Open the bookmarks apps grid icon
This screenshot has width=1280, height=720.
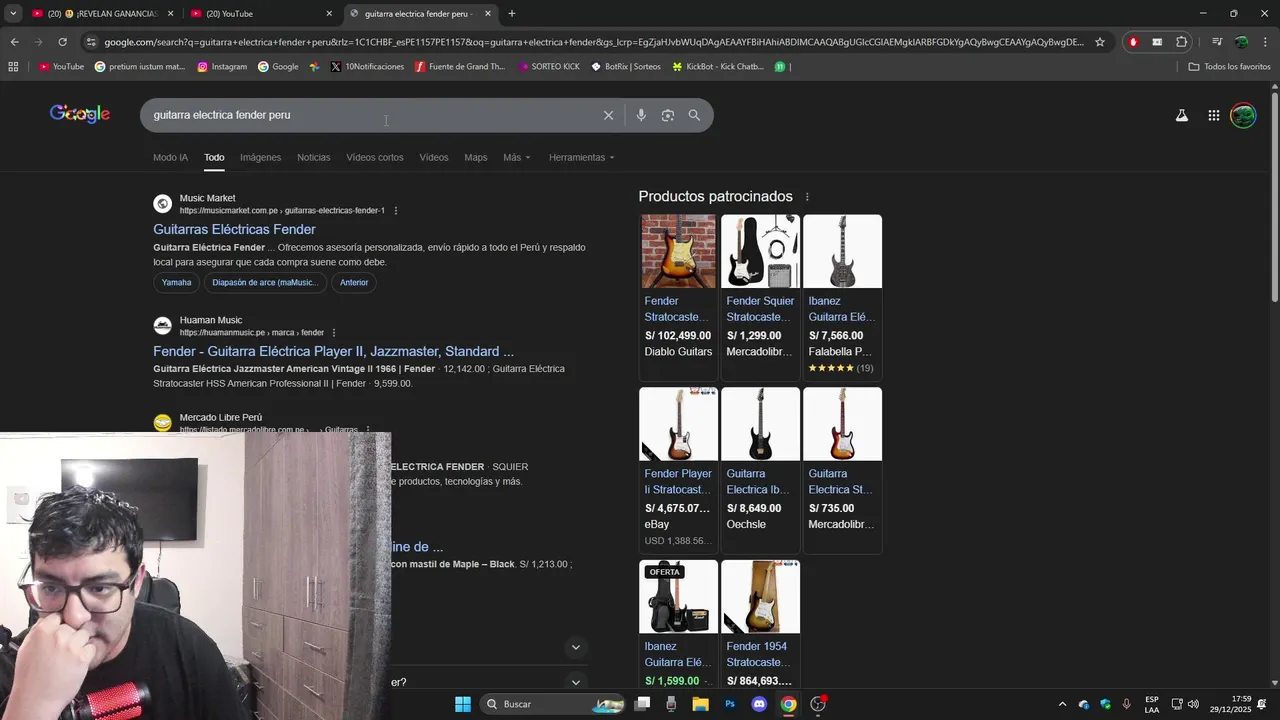click(x=13, y=67)
